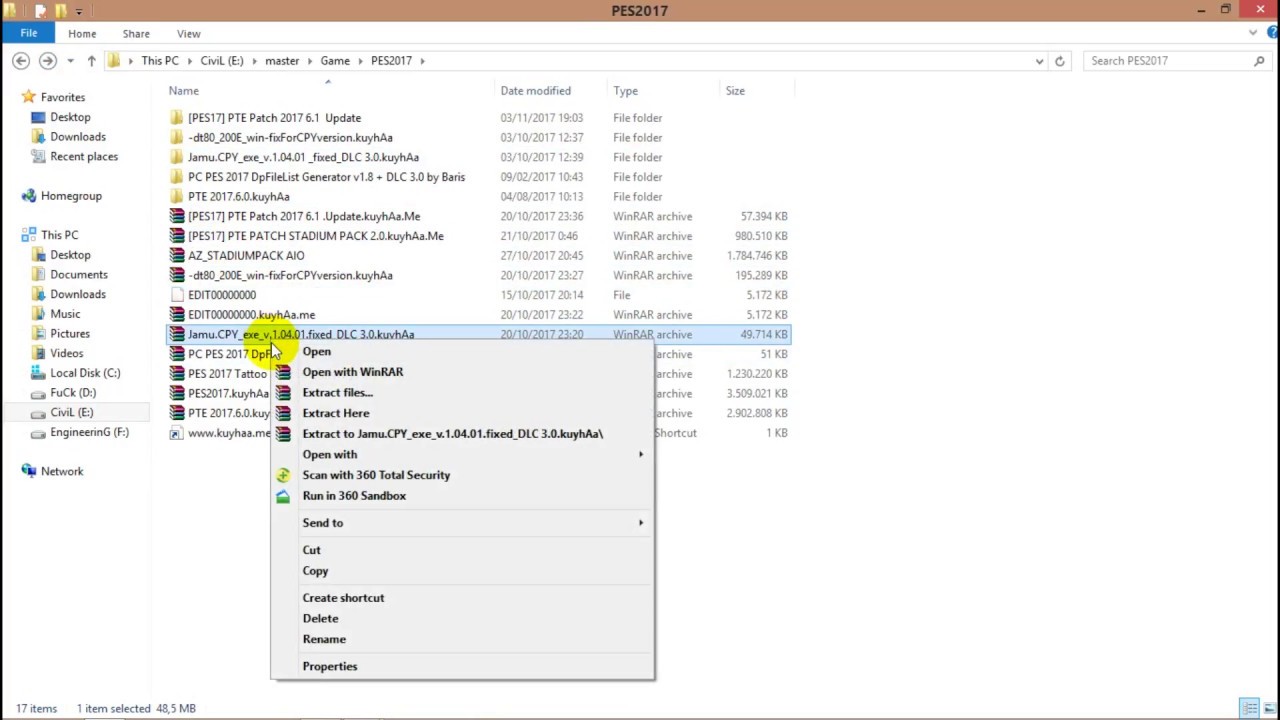This screenshot has width=1280, height=720.
Task: Choose Extract Here in the context menu
Action: click(x=336, y=413)
